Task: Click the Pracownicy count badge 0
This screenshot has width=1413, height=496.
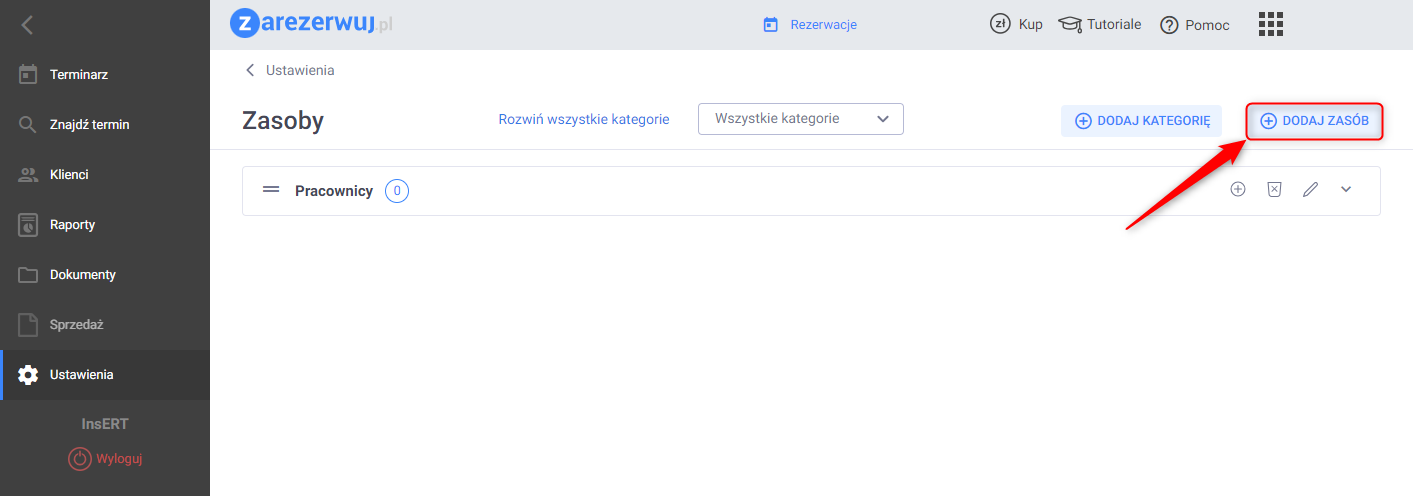Action: (x=397, y=190)
